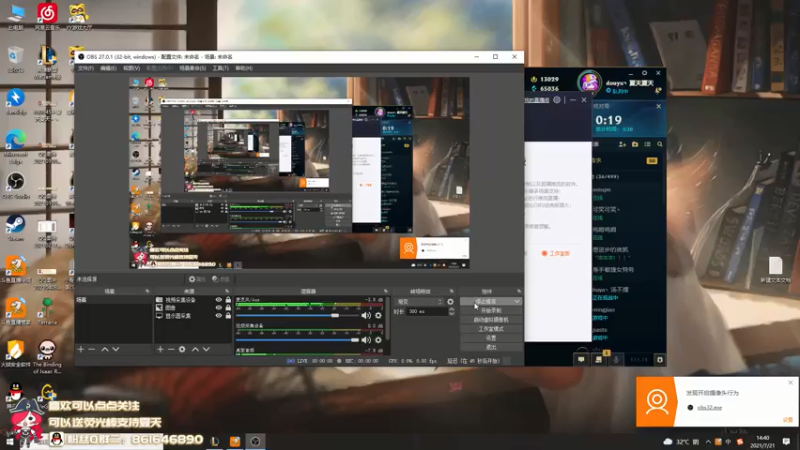Click add friend icon in League client
Viewport: 800px width, 450px height.
click(622, 144)
